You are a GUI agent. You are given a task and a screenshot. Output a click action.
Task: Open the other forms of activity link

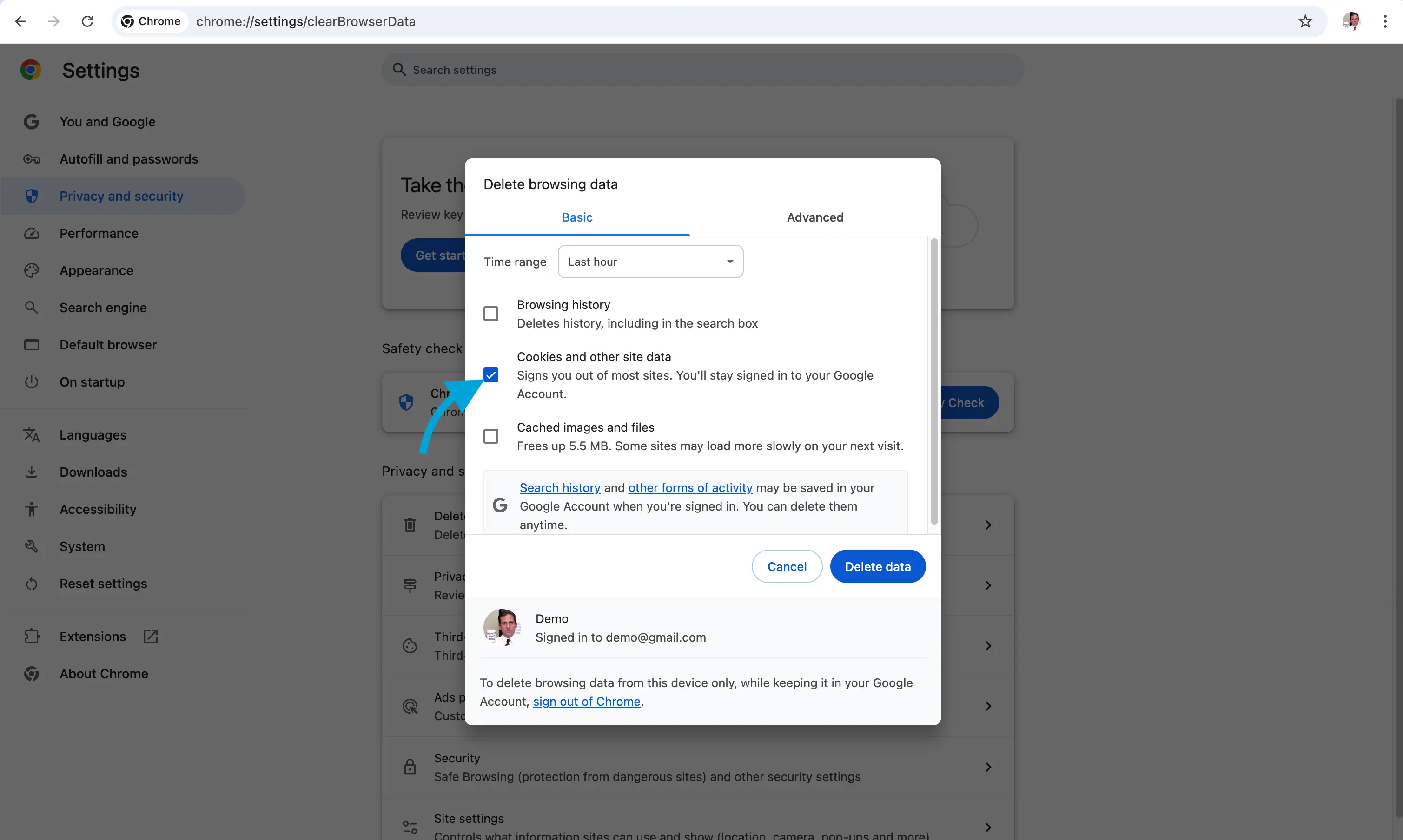(690, 488)
